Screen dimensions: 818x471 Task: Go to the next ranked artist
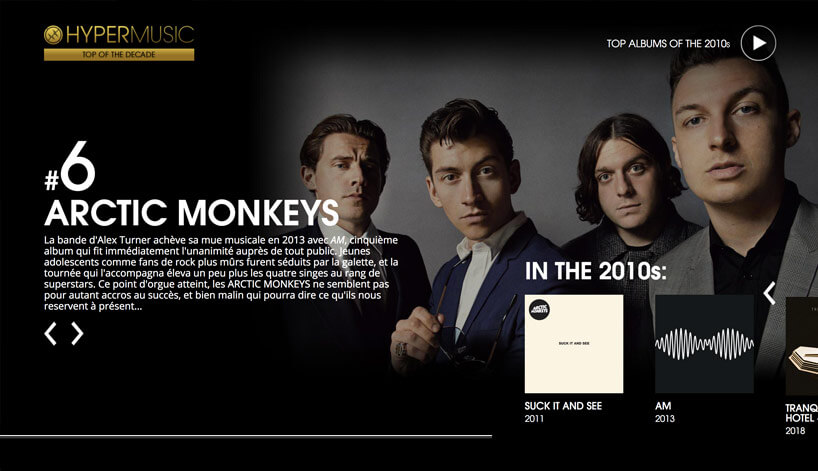point(77,333)
